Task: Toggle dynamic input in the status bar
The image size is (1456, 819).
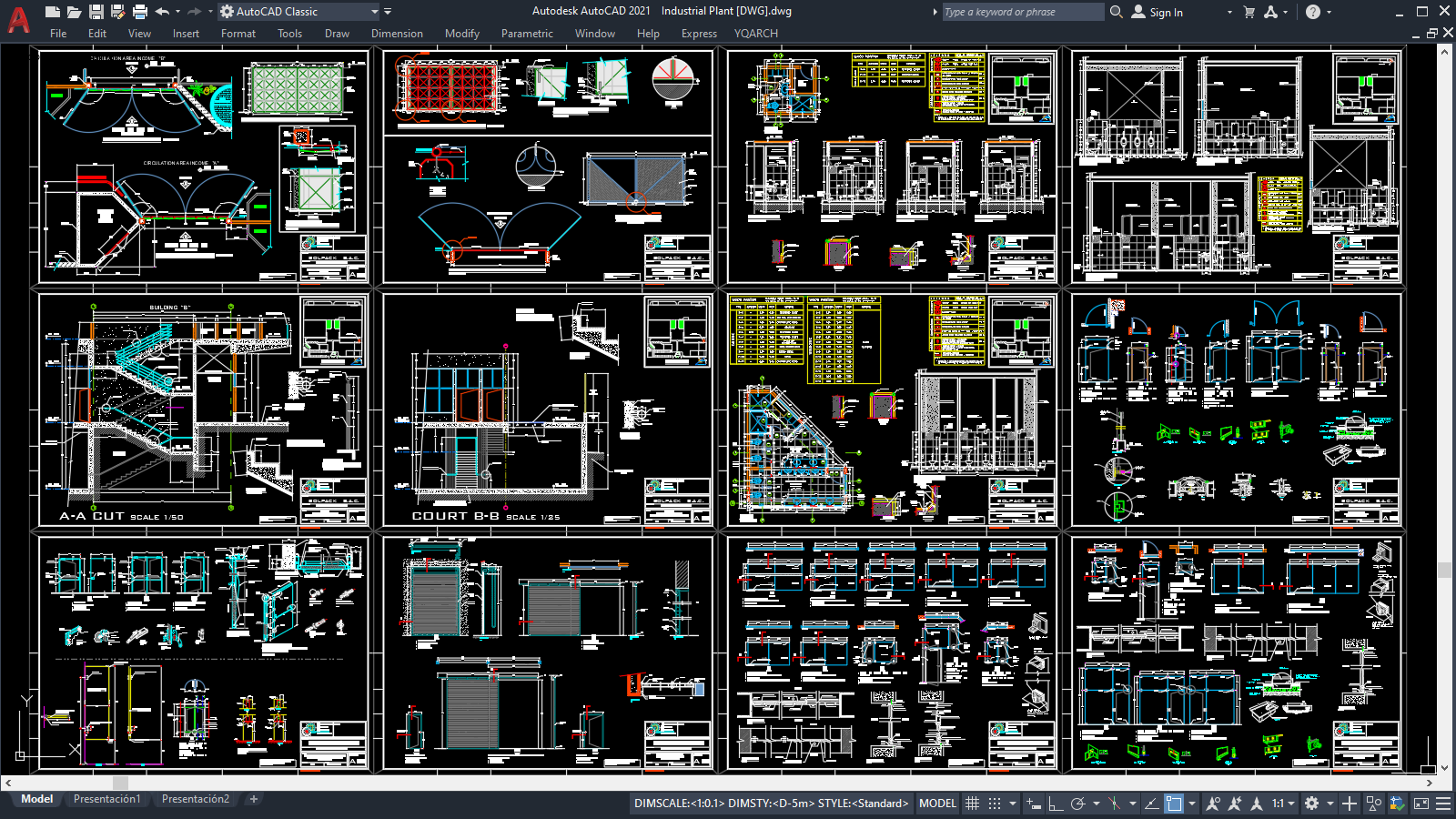Action: point(1032,804)
